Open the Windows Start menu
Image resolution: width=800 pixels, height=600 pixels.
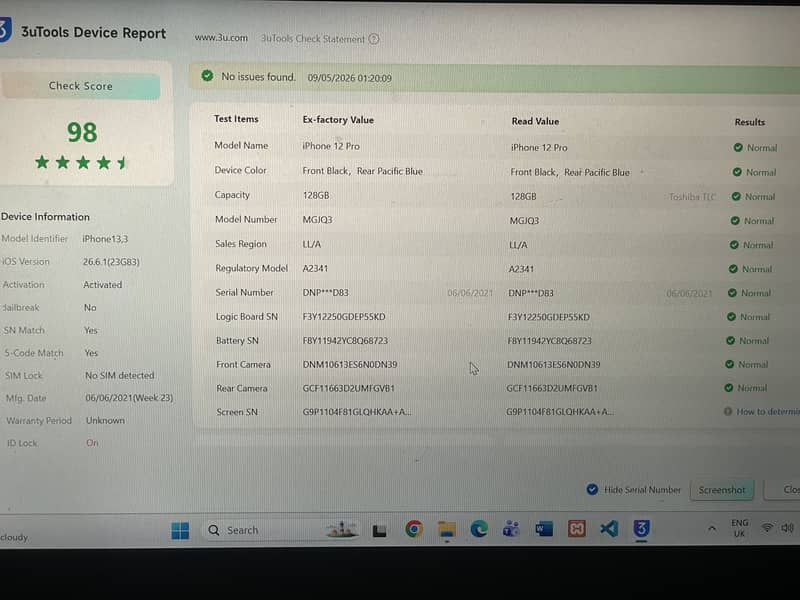point(180,530)
